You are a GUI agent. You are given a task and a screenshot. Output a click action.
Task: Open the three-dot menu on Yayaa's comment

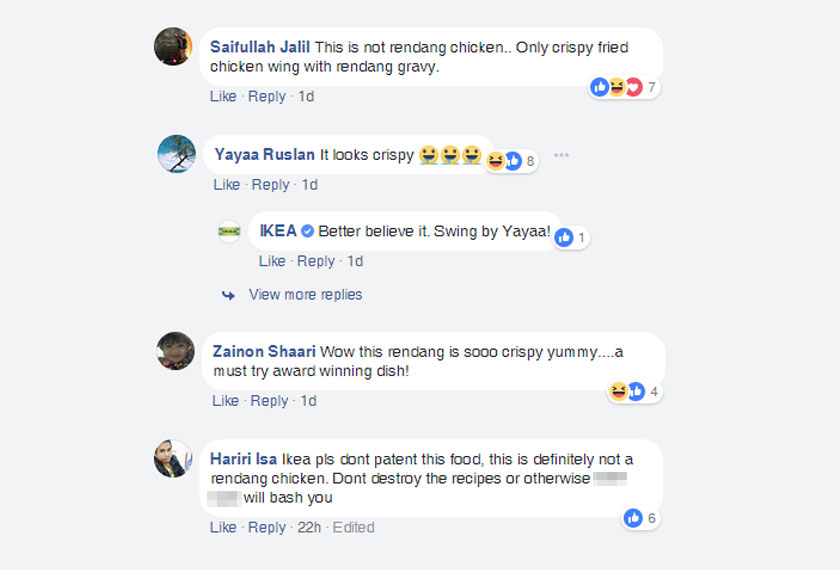tap(561, 155)
